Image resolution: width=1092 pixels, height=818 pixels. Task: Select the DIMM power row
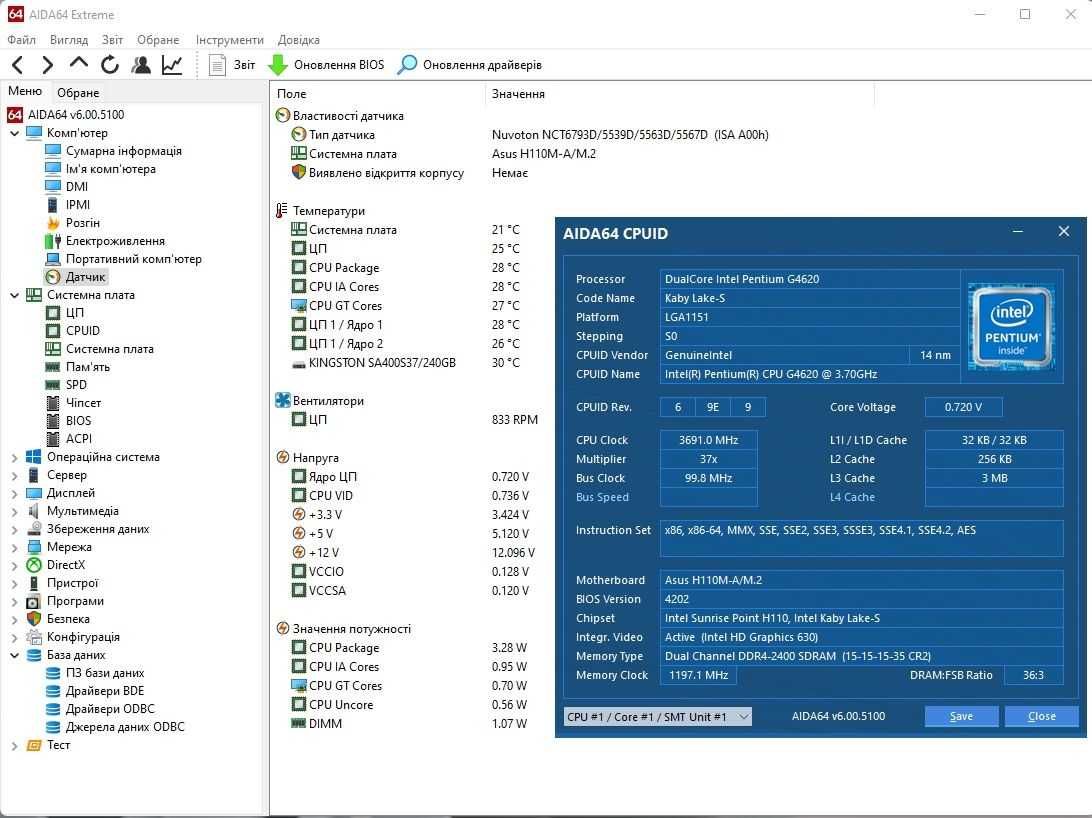pos(409,724)
